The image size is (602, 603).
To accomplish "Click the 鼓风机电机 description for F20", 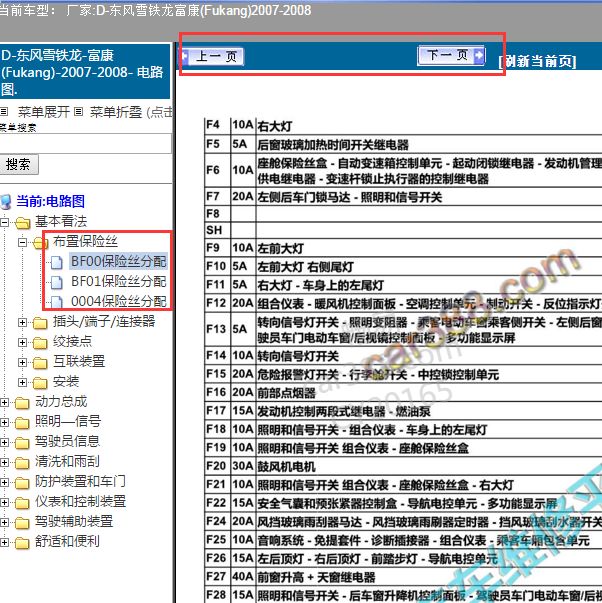I will click(x=286, y=467).
